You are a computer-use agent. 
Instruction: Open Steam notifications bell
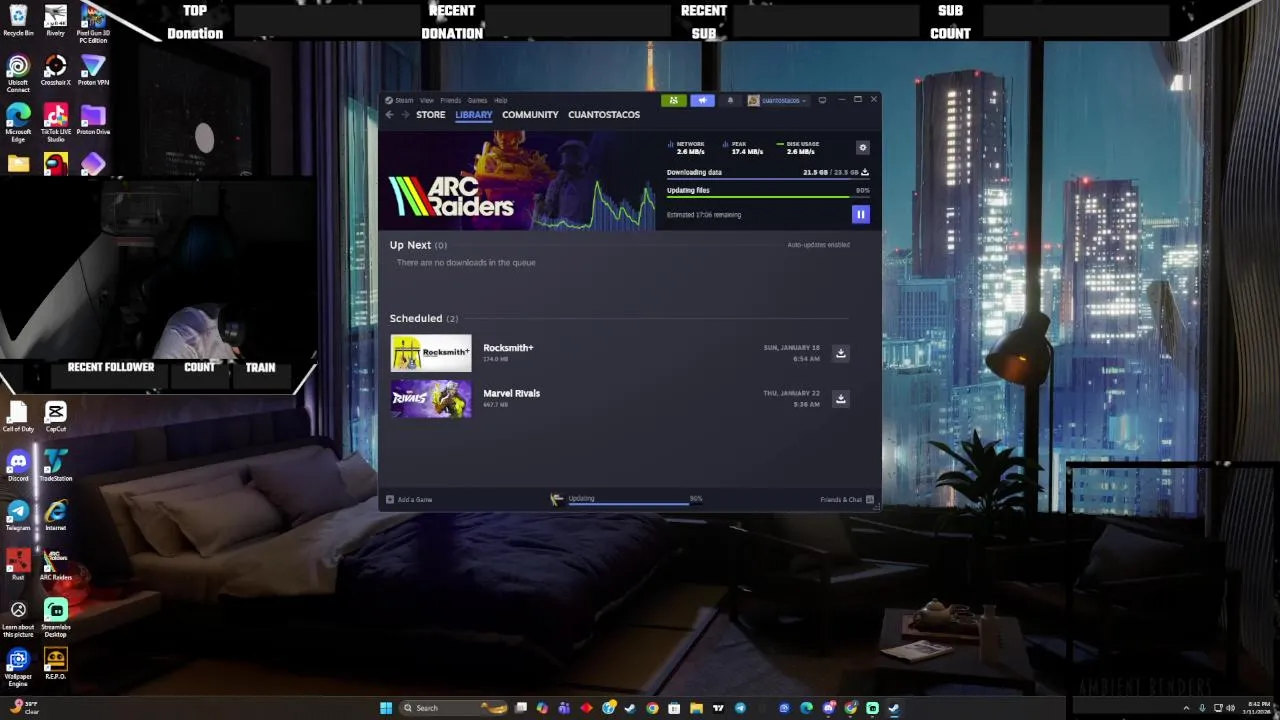(730, 100)
